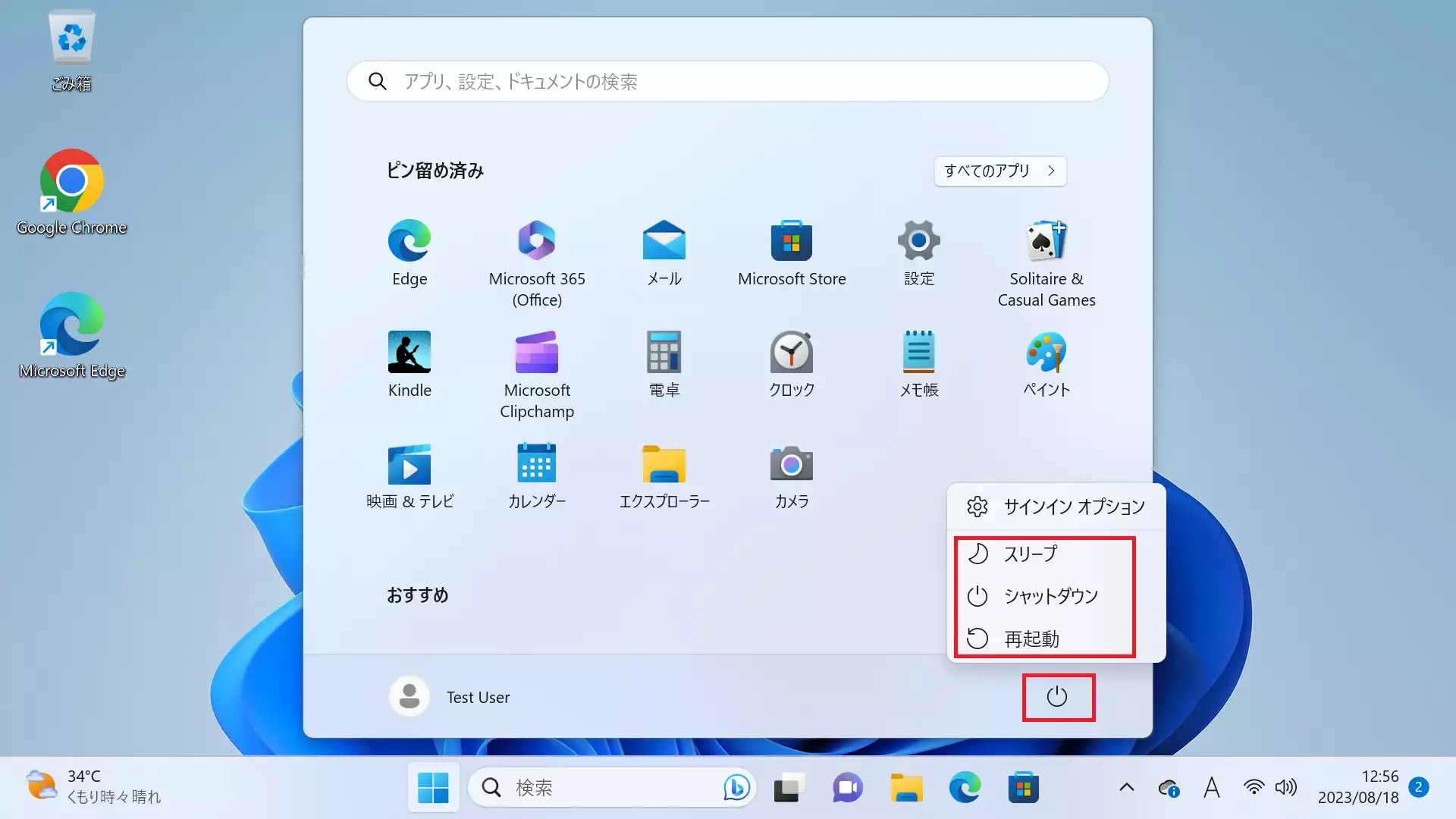Open すべてのアプリ list
1456x819 pixels.
pyautogui.click(x=1000, y=171)
